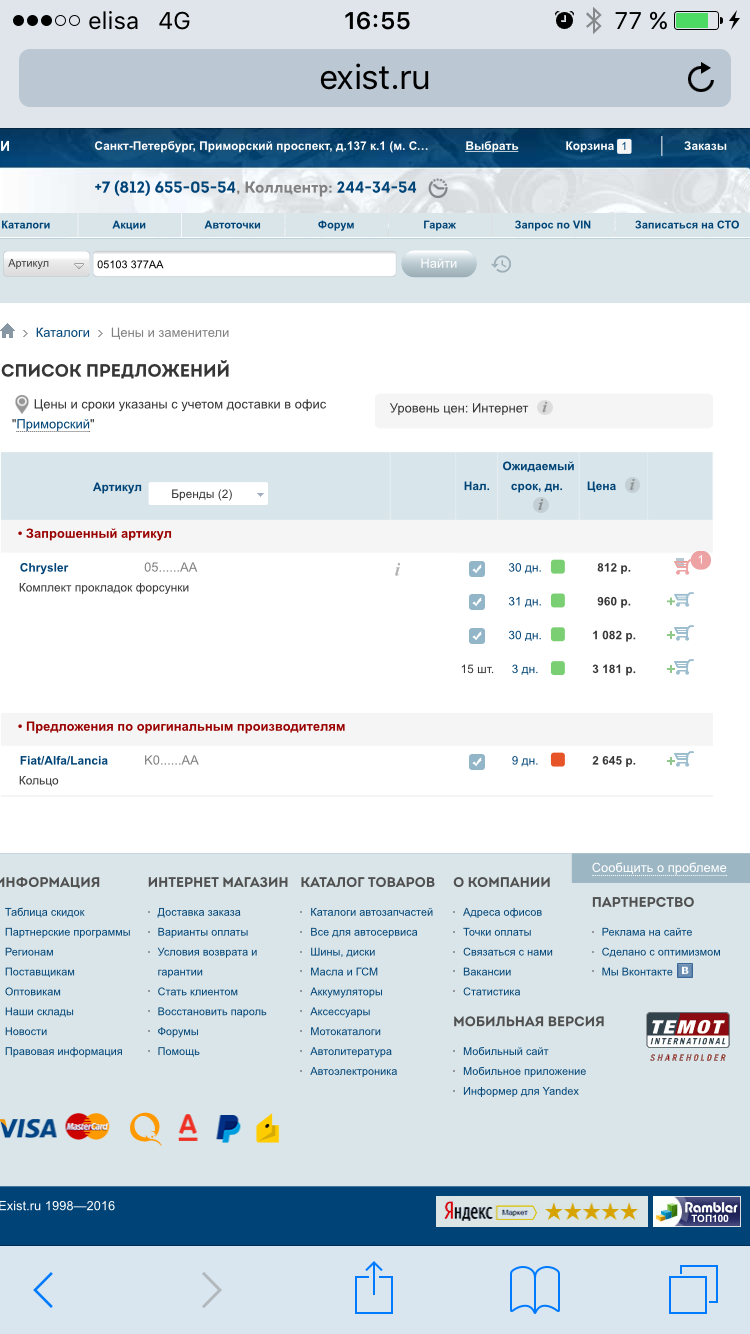The width and height of the screenshot is (750, 1334).
Task: Open Запрос по VIN menu item
Action: coord(553,225)
